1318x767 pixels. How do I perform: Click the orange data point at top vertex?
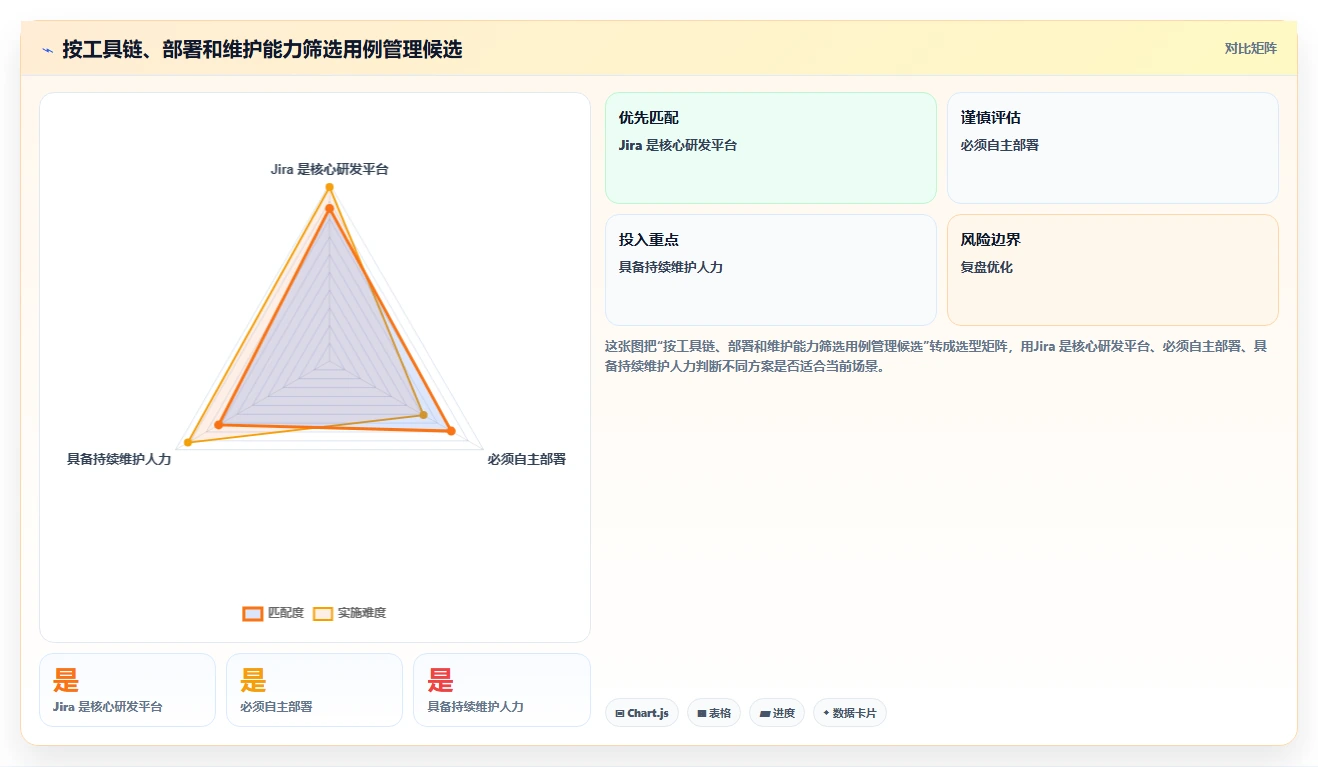pyautogui.click(x=329, y=208)
